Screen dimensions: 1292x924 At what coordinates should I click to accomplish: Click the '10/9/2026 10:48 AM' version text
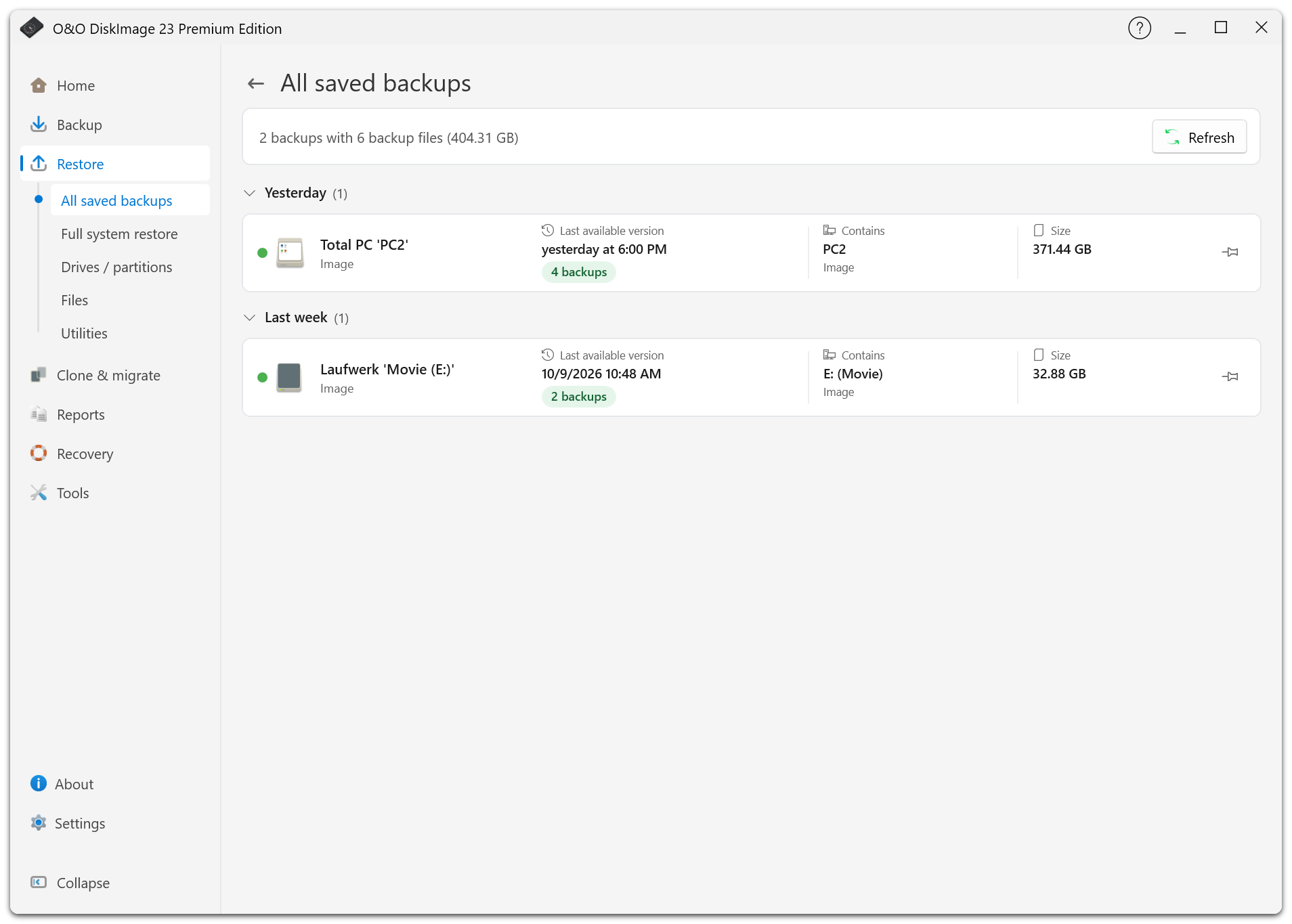coord(601,374)
